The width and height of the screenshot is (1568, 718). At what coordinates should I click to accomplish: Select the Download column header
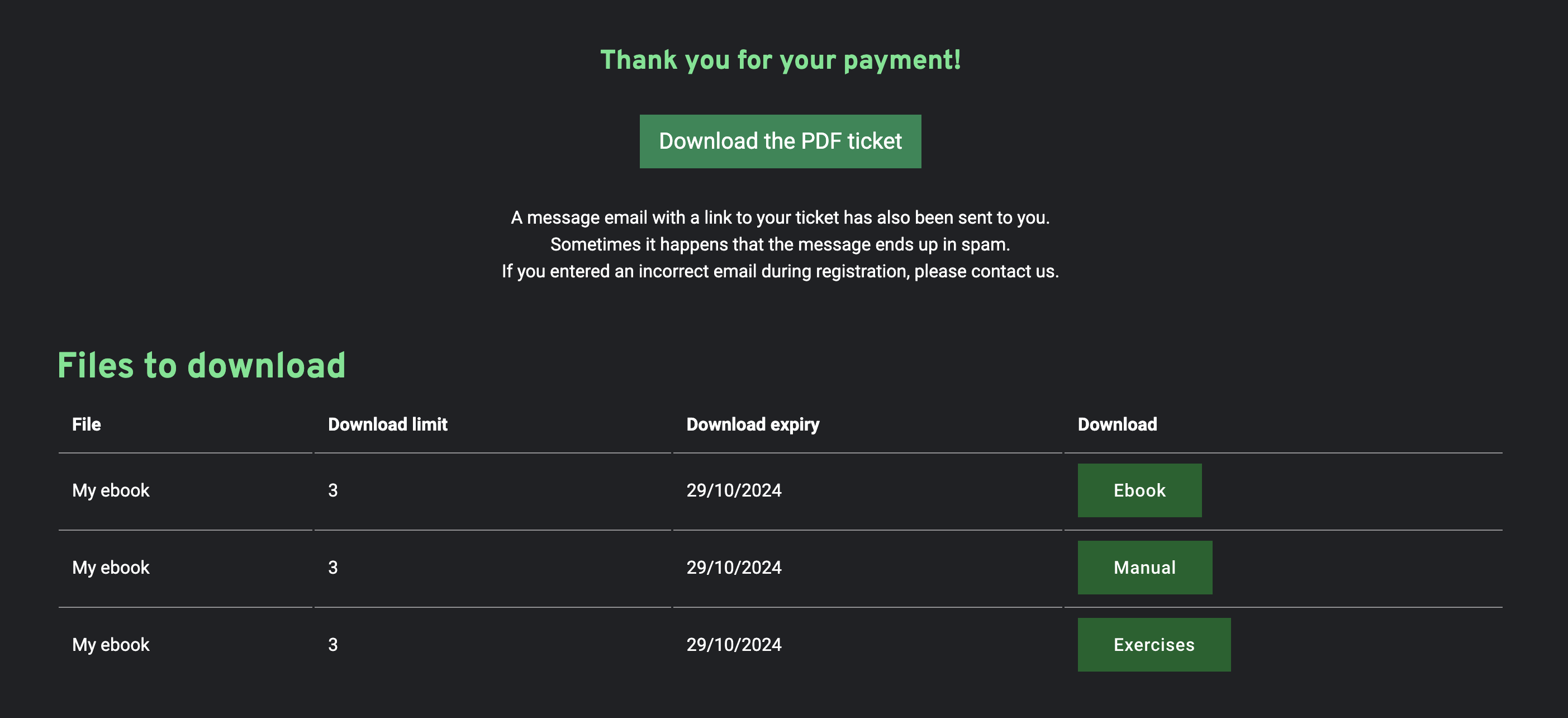coord(1118,424)
